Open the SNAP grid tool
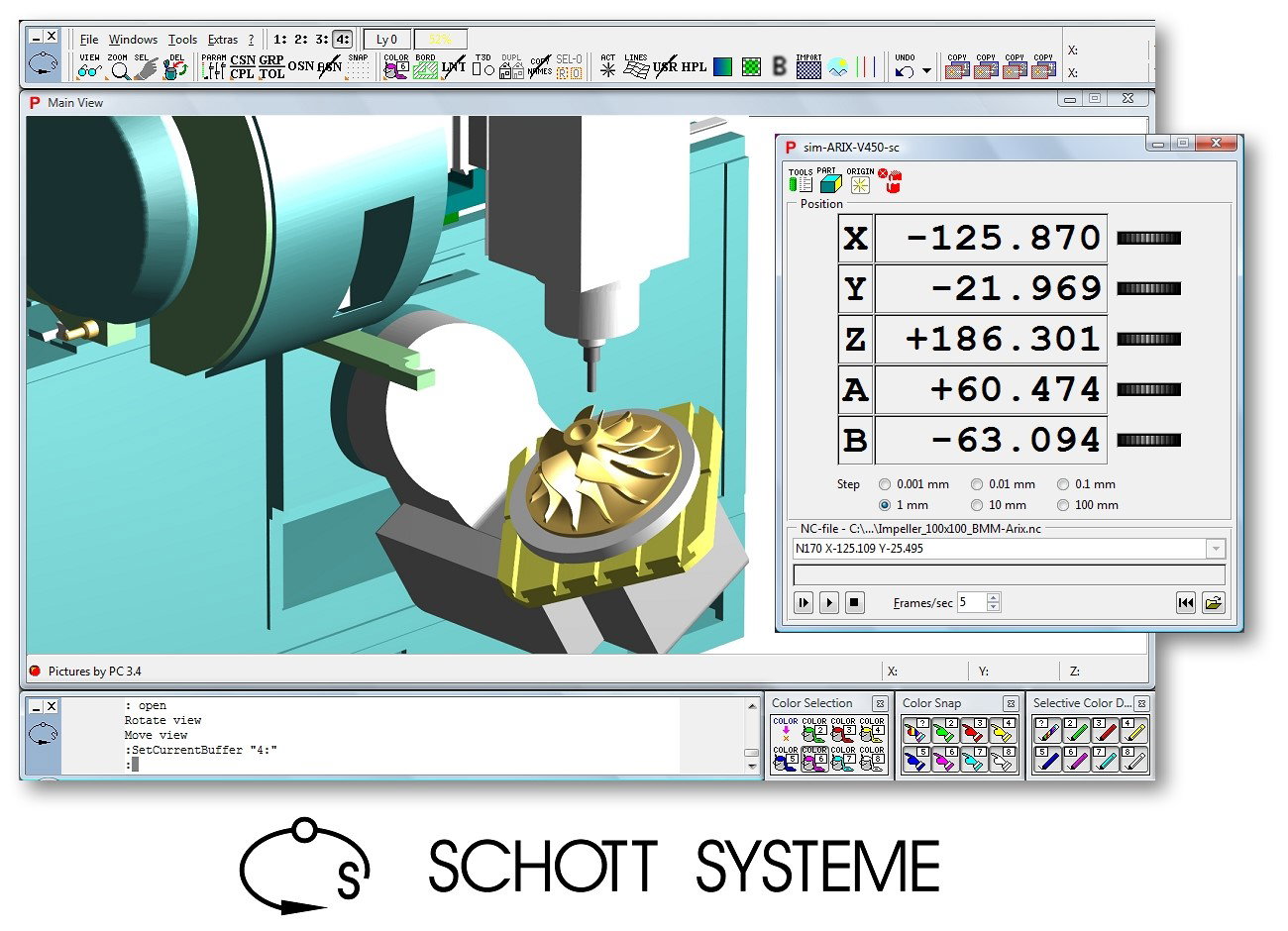The width and height of the screenshot is (1288, 931). [x=358, y=67]
